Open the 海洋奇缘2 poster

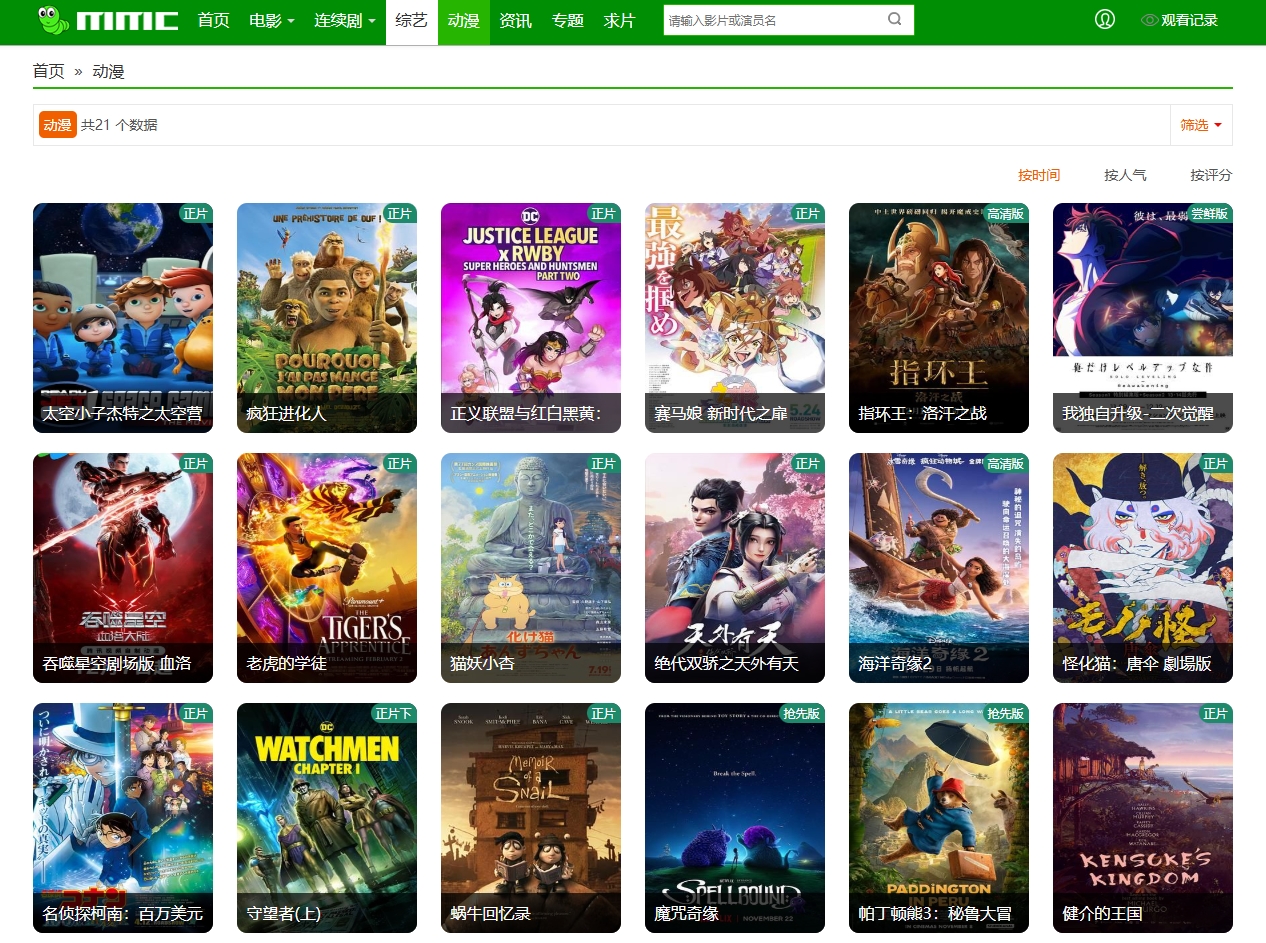pyautogui.click(x=939, y=568)
